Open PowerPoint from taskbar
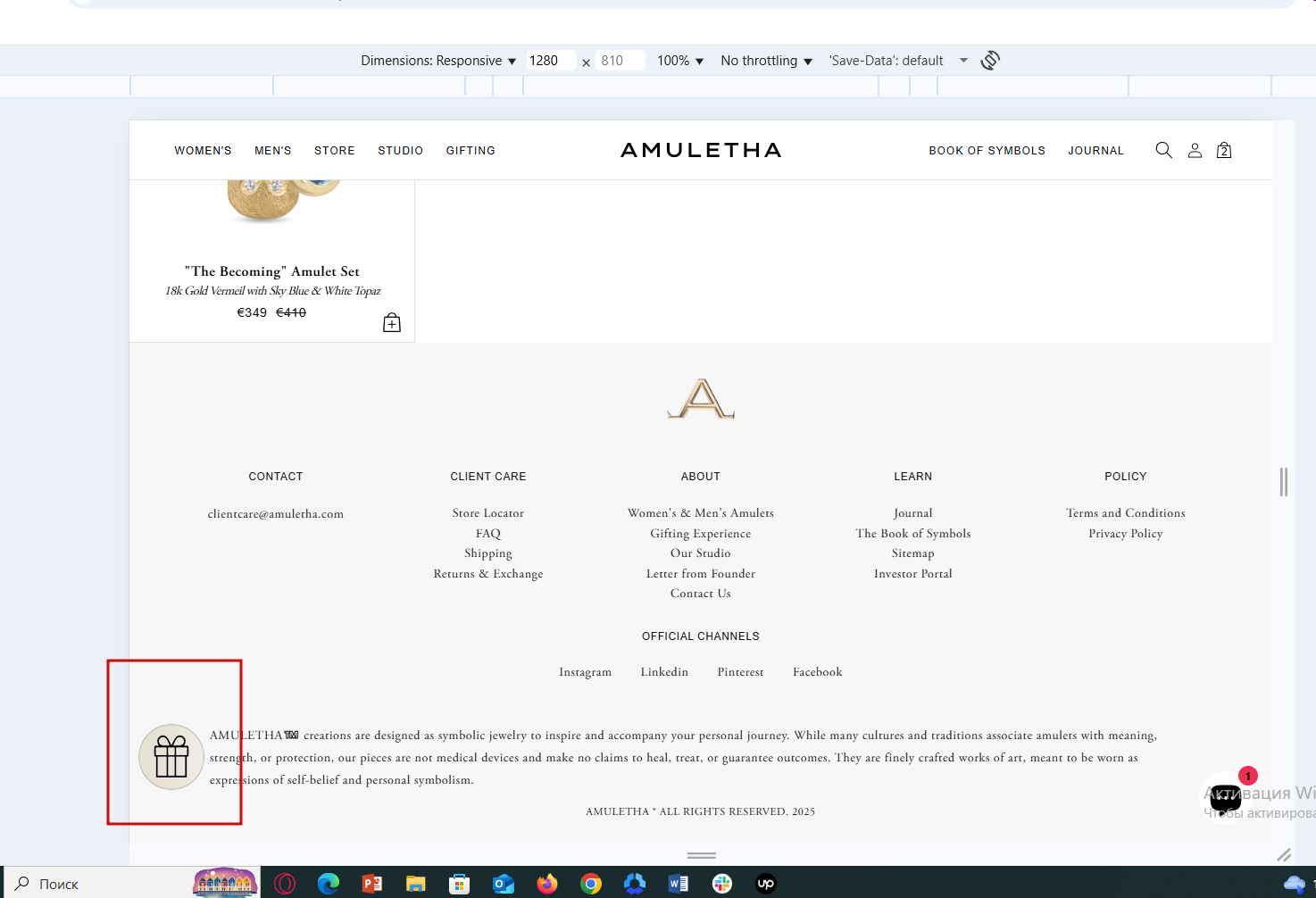1316x898 pixels. (372, 884)
